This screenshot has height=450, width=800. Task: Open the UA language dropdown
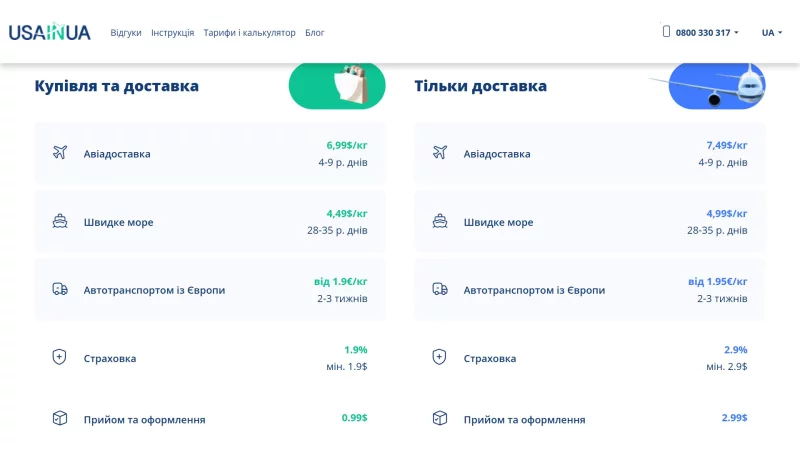click(771, 33)
